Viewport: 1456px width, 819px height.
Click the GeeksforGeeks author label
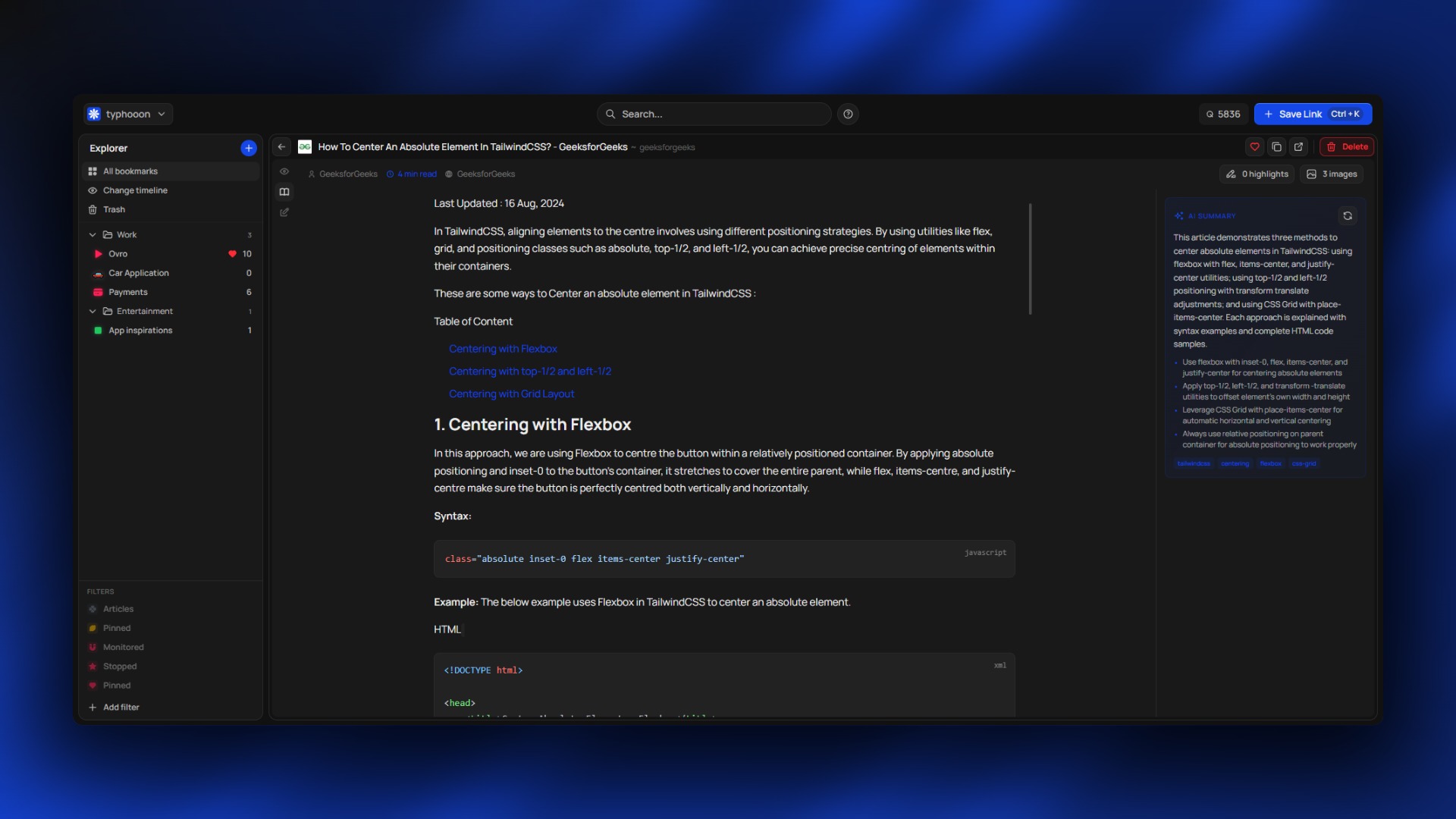click(x=343, y=174)
